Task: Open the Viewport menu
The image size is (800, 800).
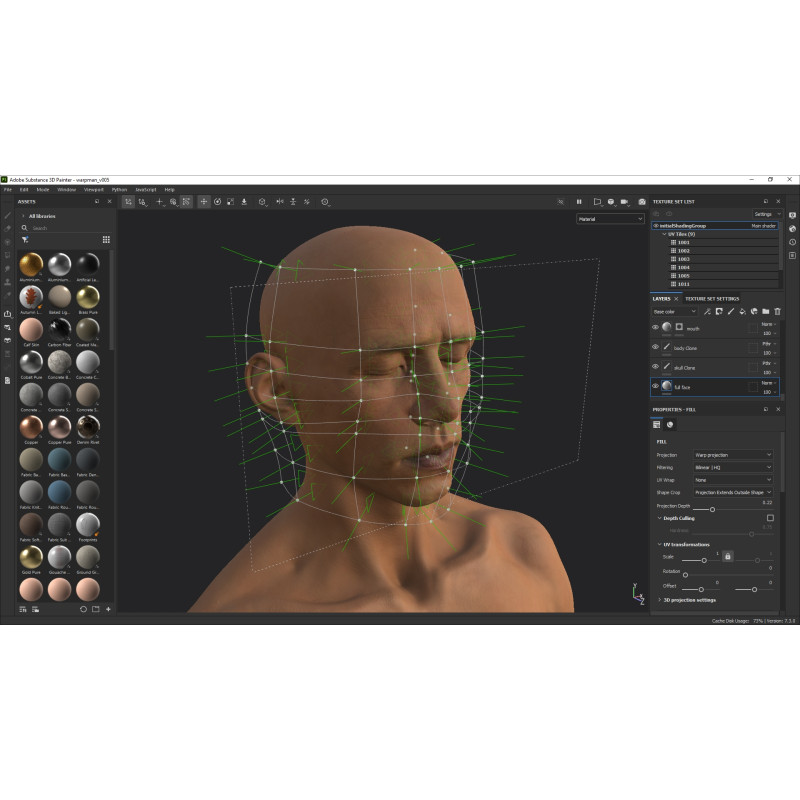Action: pyautogui.click(x=94, y=189)
